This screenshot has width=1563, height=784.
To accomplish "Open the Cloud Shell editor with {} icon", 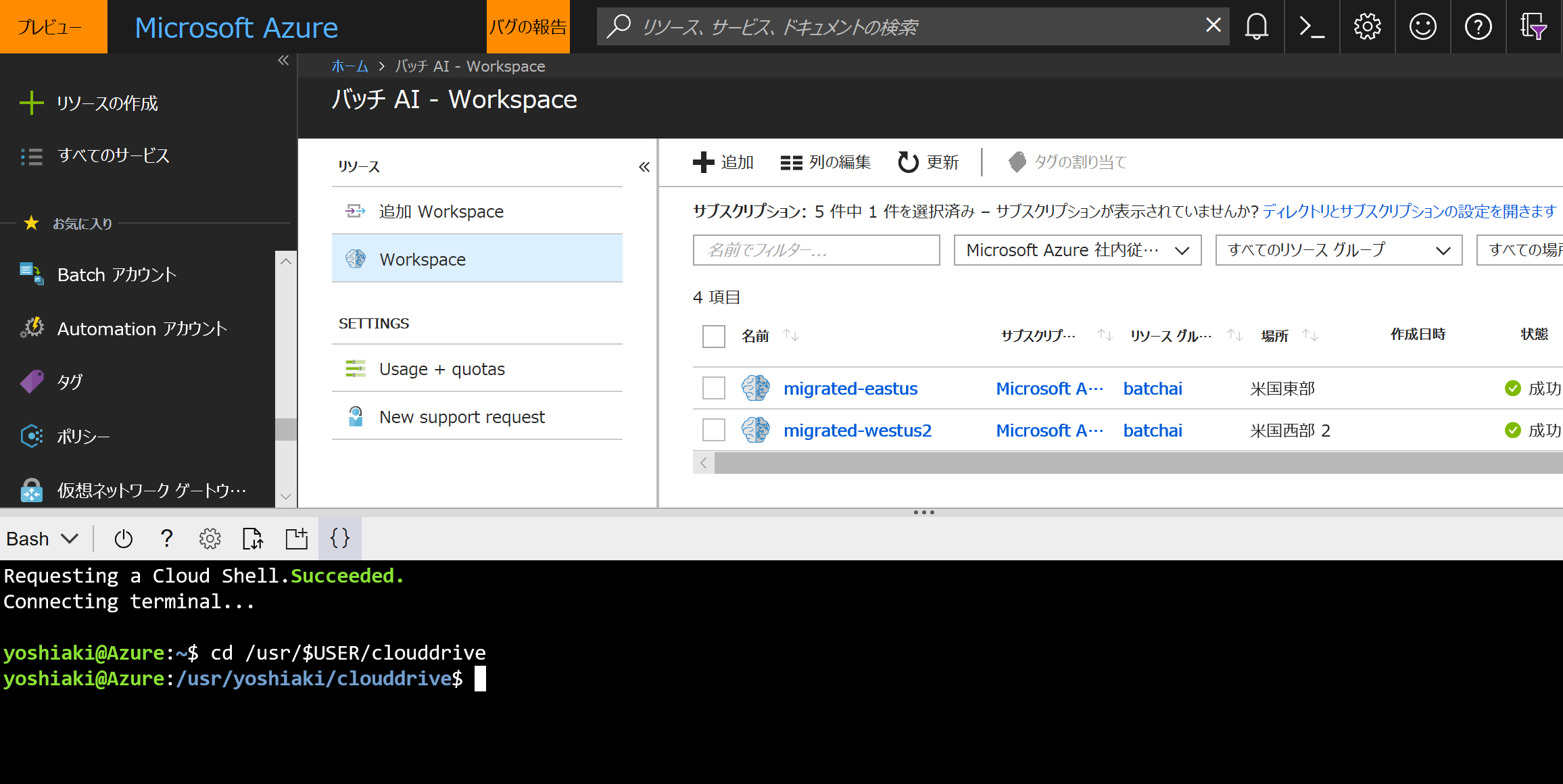I will [x=339, y=538].
